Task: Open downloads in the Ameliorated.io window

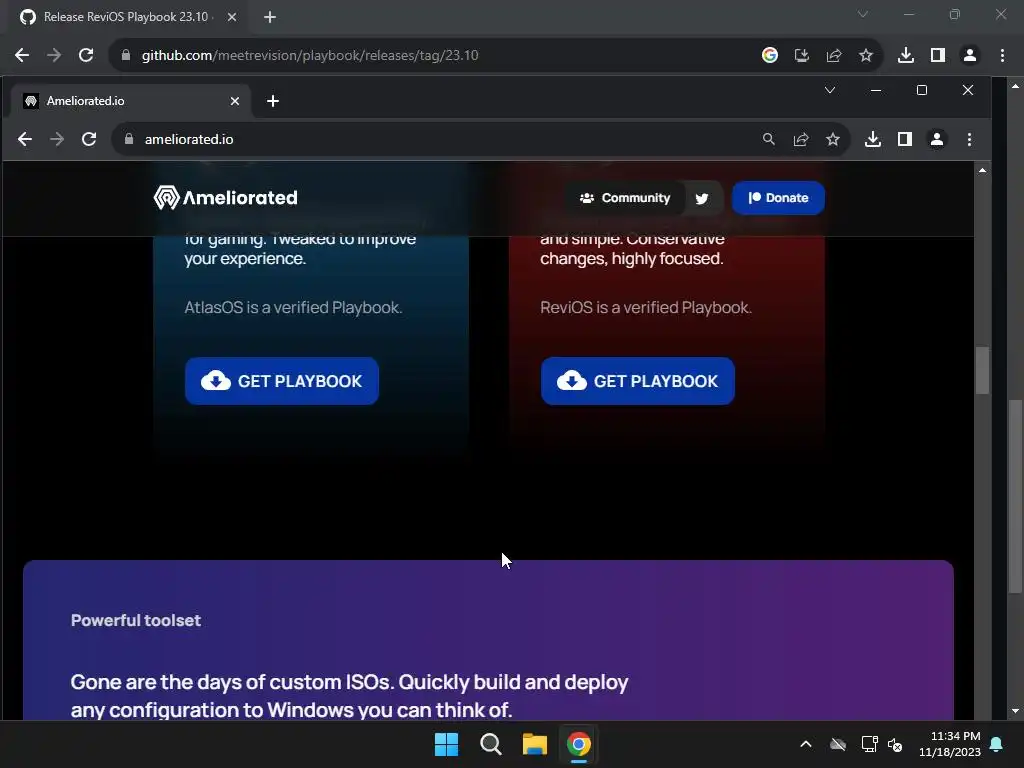Action: [872, 139]
